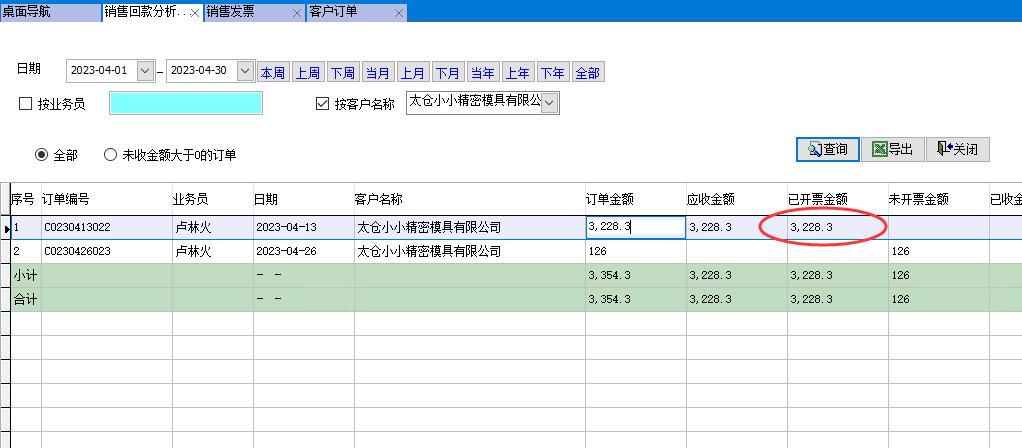Choose the 全部 radio button

coord(42,155)
